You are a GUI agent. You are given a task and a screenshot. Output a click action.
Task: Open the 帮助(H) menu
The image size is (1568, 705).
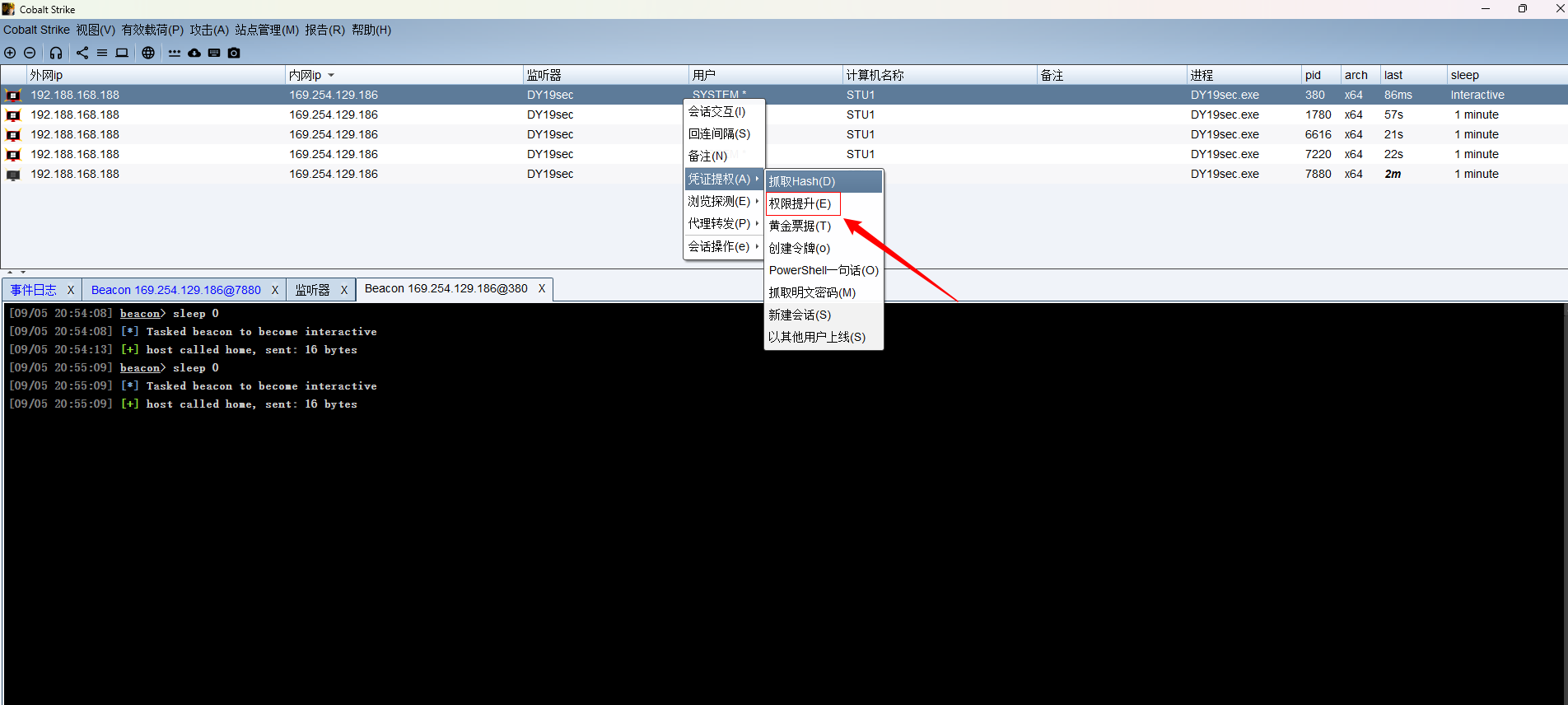371,30
